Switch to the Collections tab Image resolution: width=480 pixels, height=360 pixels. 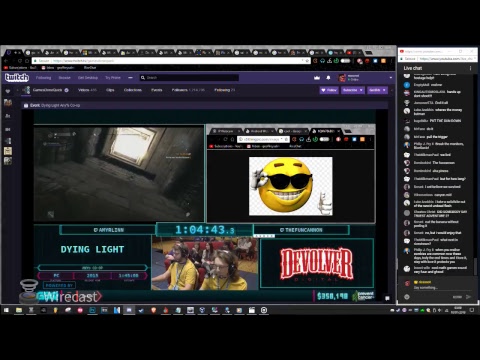tap(133, 90)
